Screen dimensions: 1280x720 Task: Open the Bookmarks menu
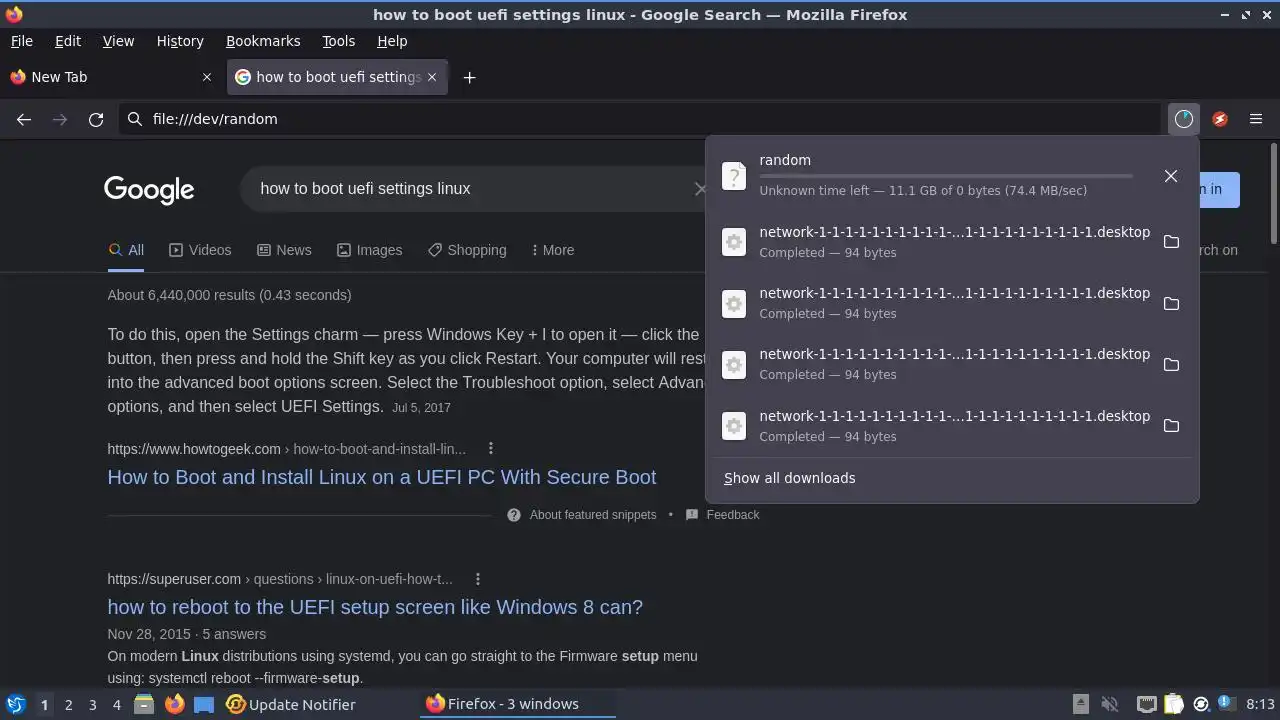point(263,41)
